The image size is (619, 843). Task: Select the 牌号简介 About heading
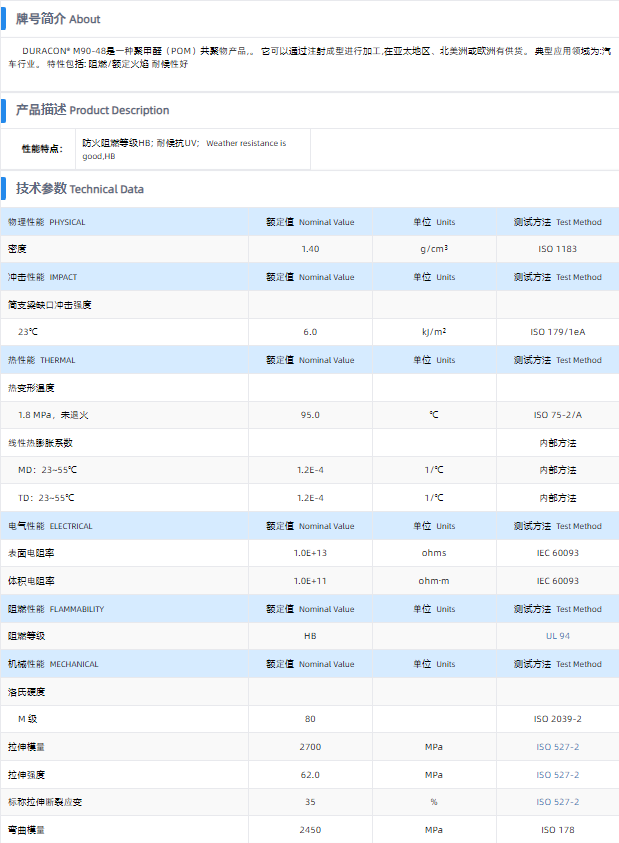[x=58, y=19]
